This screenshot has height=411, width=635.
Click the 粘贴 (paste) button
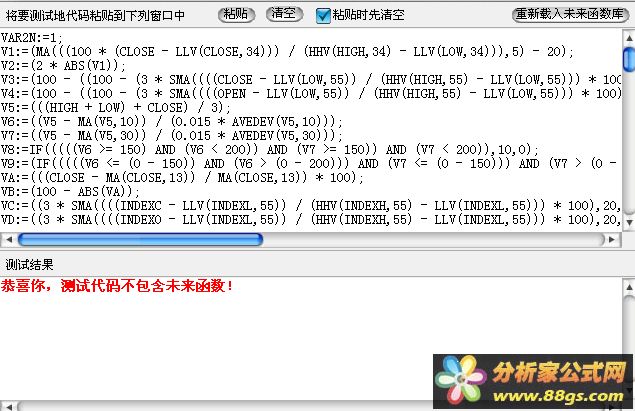click(236, 15)
